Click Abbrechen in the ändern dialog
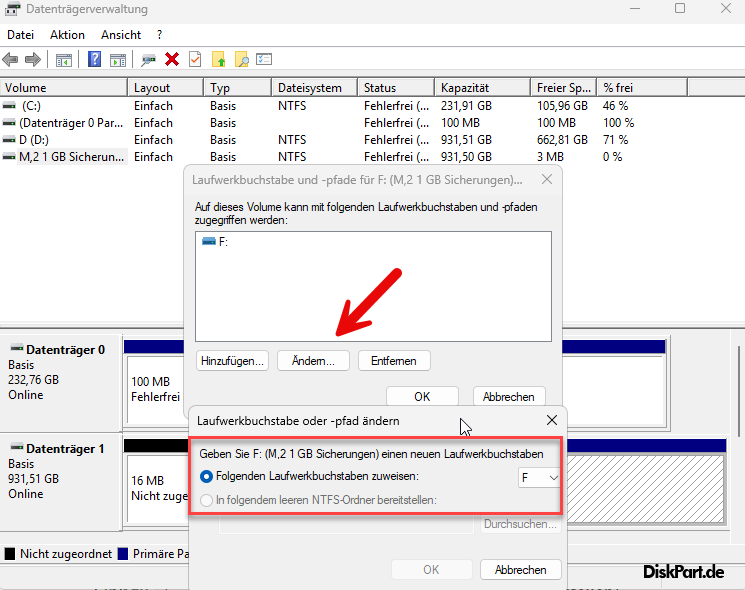The height and width of the screenshot is (590, 745). click(521, 570)
